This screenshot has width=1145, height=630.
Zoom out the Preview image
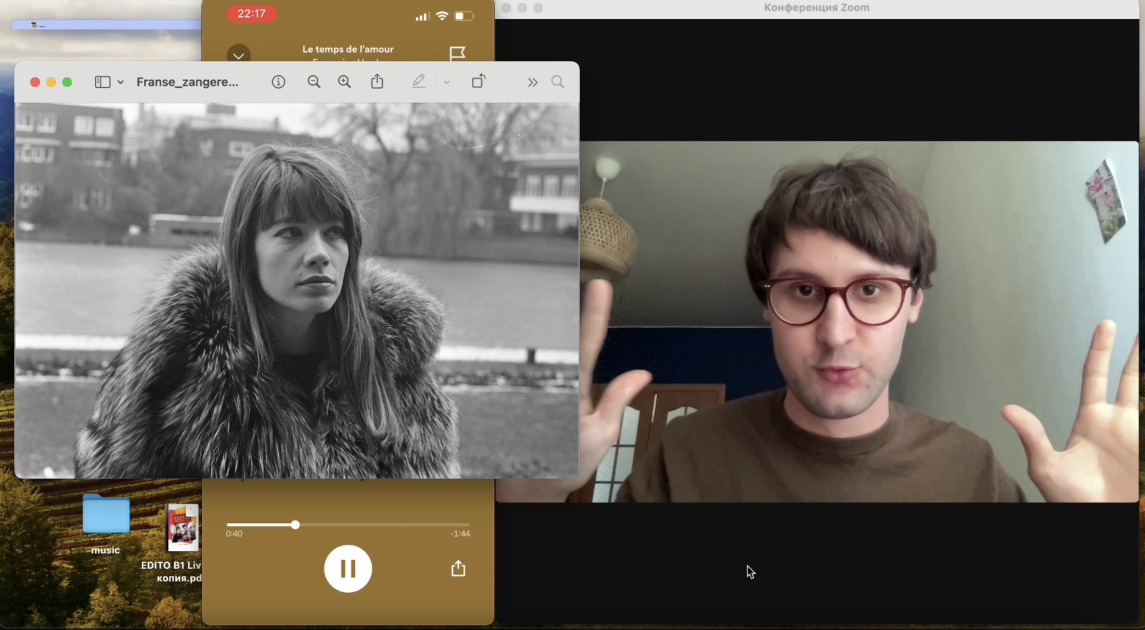[314, 82]
